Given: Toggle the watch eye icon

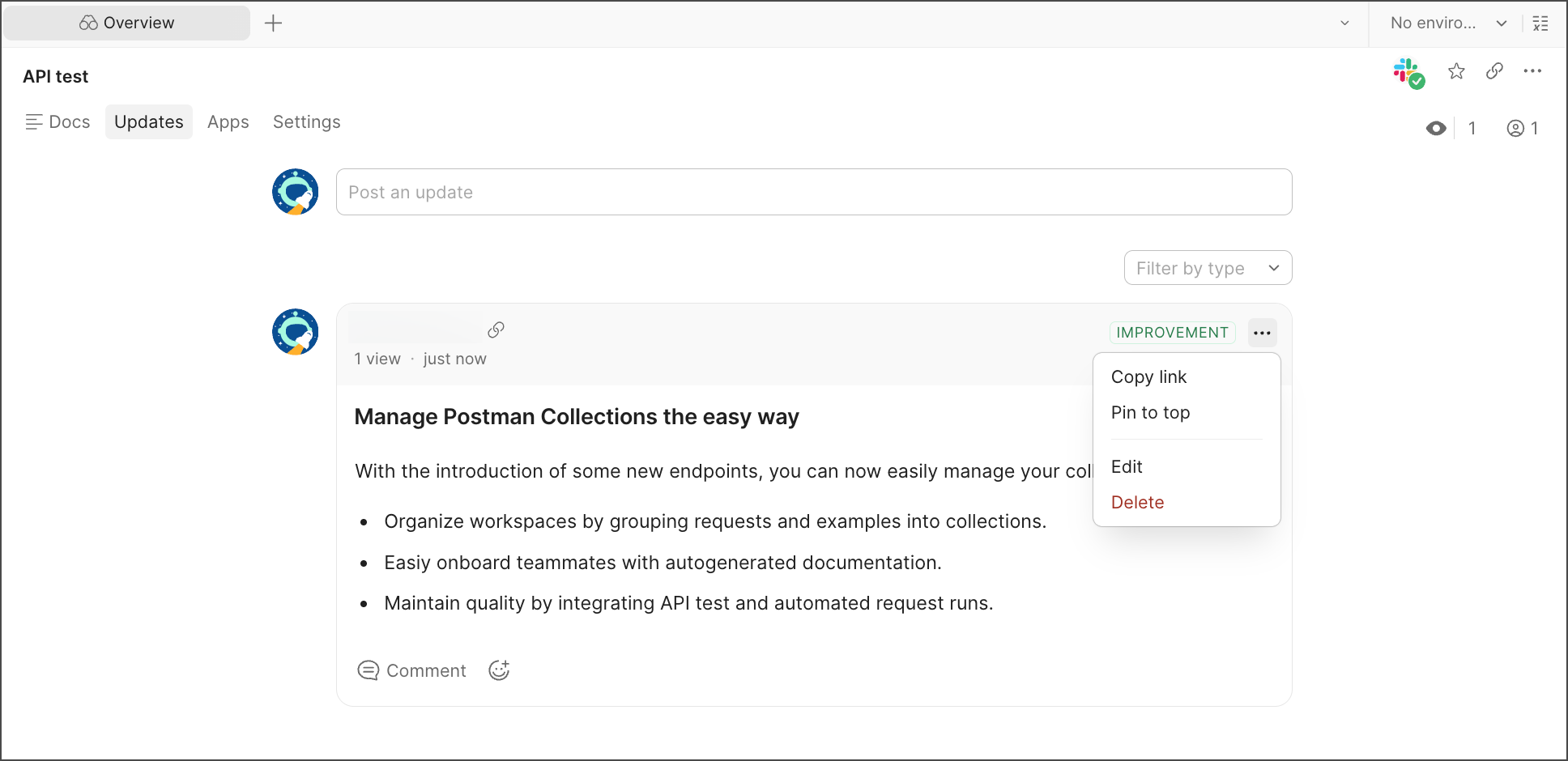Looking at the screenshot, I should pyautogui.click(x=1436, y=128).
